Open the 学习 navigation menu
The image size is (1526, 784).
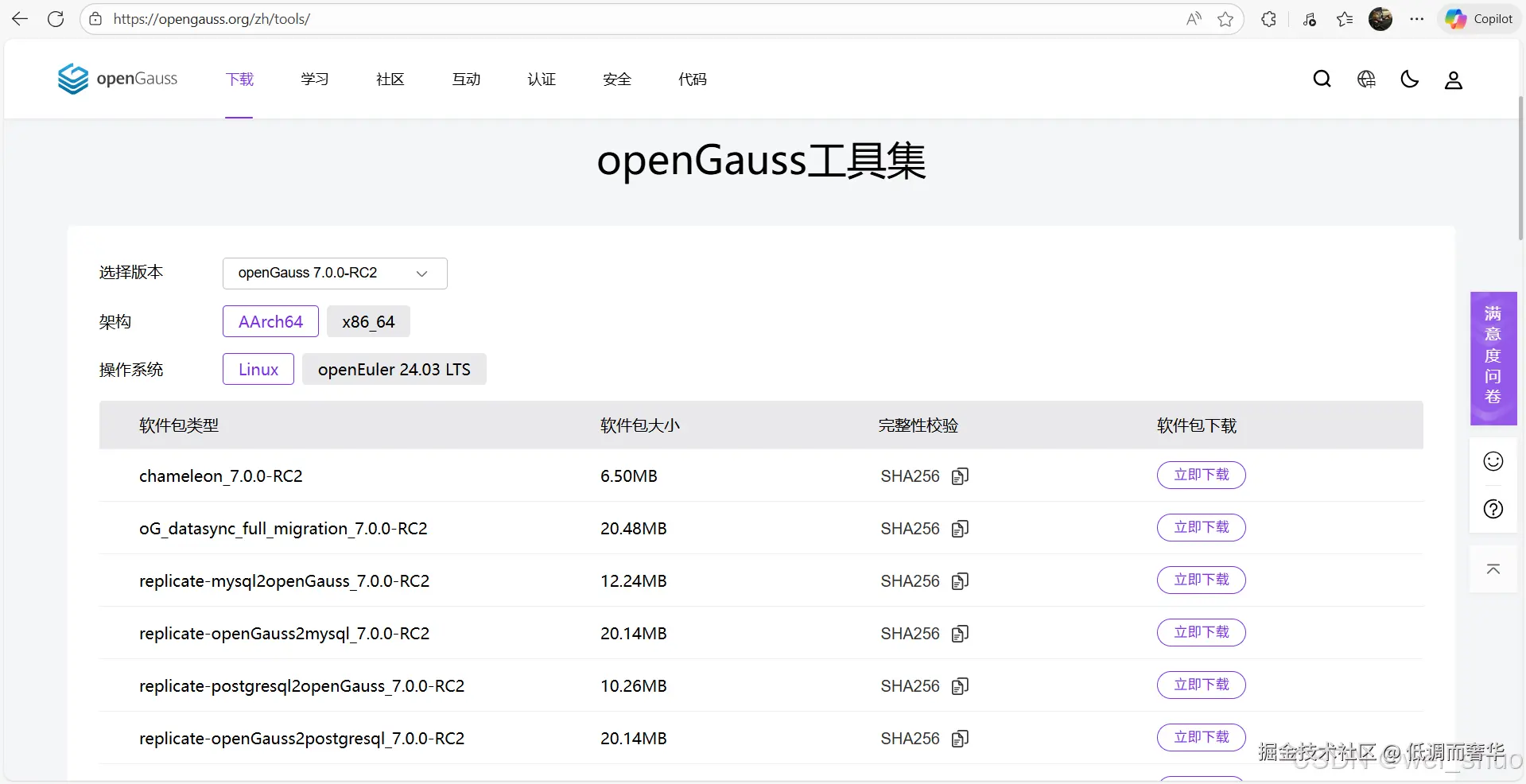(x=315, y=80)
